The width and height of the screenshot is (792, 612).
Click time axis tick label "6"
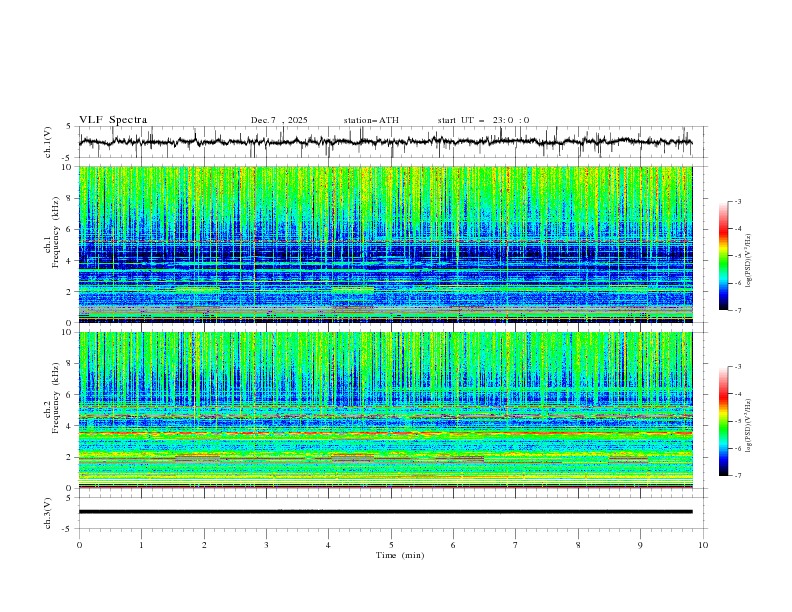pyautogui.click(x=454, y=545)
